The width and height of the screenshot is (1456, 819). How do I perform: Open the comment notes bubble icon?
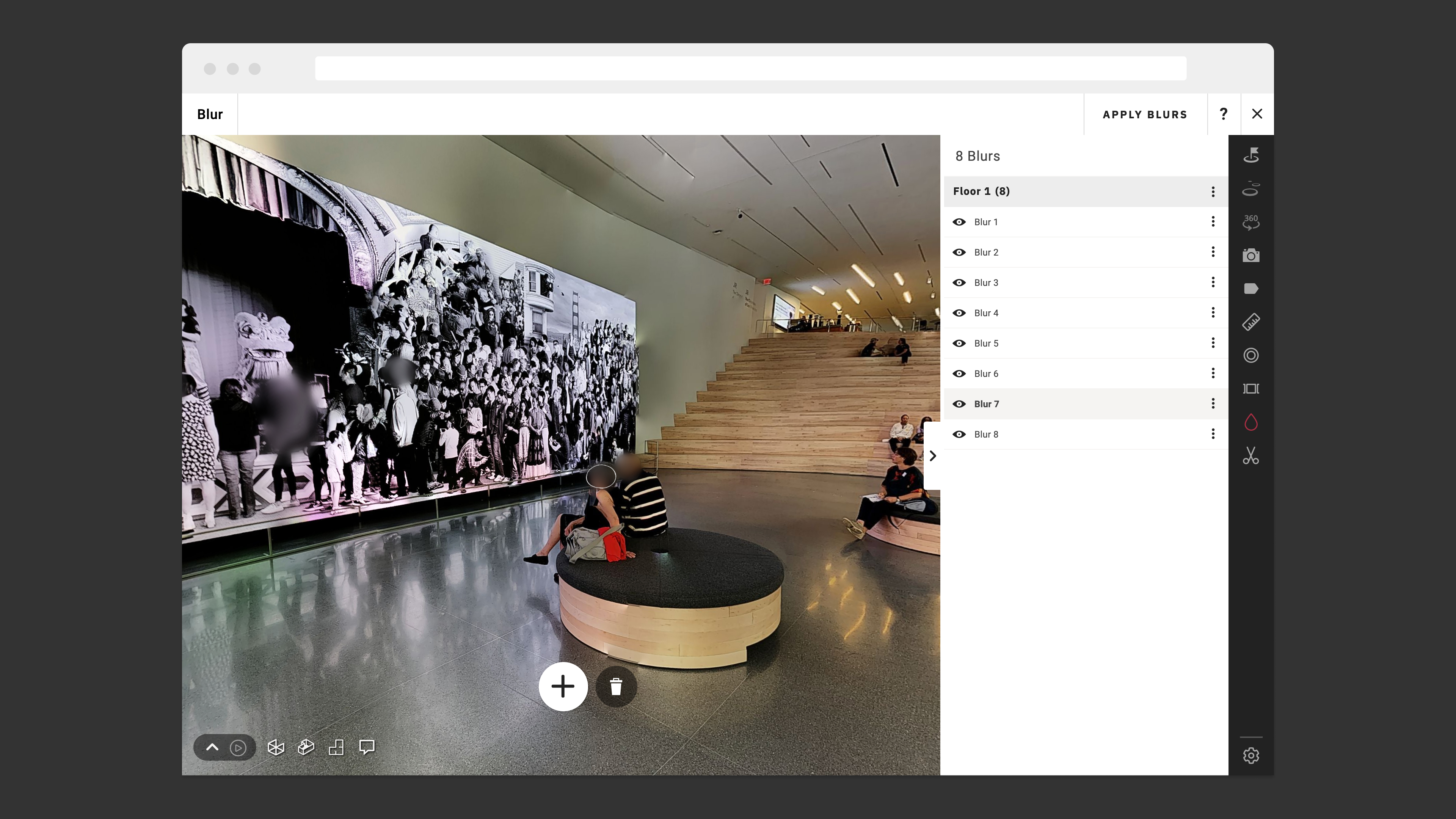tap(367, 748)
